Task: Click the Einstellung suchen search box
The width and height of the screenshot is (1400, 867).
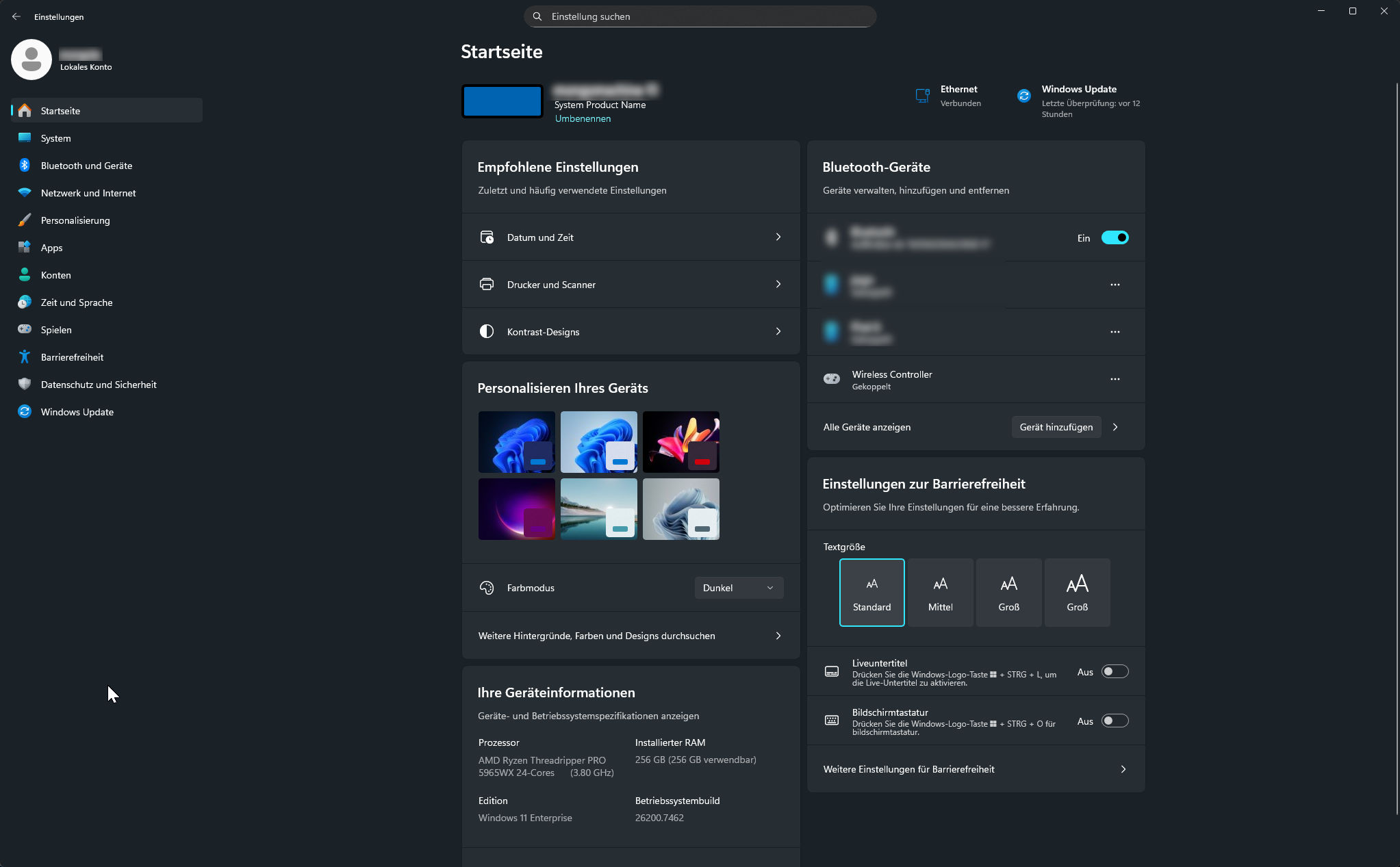Action: click(x=699, y=16)
